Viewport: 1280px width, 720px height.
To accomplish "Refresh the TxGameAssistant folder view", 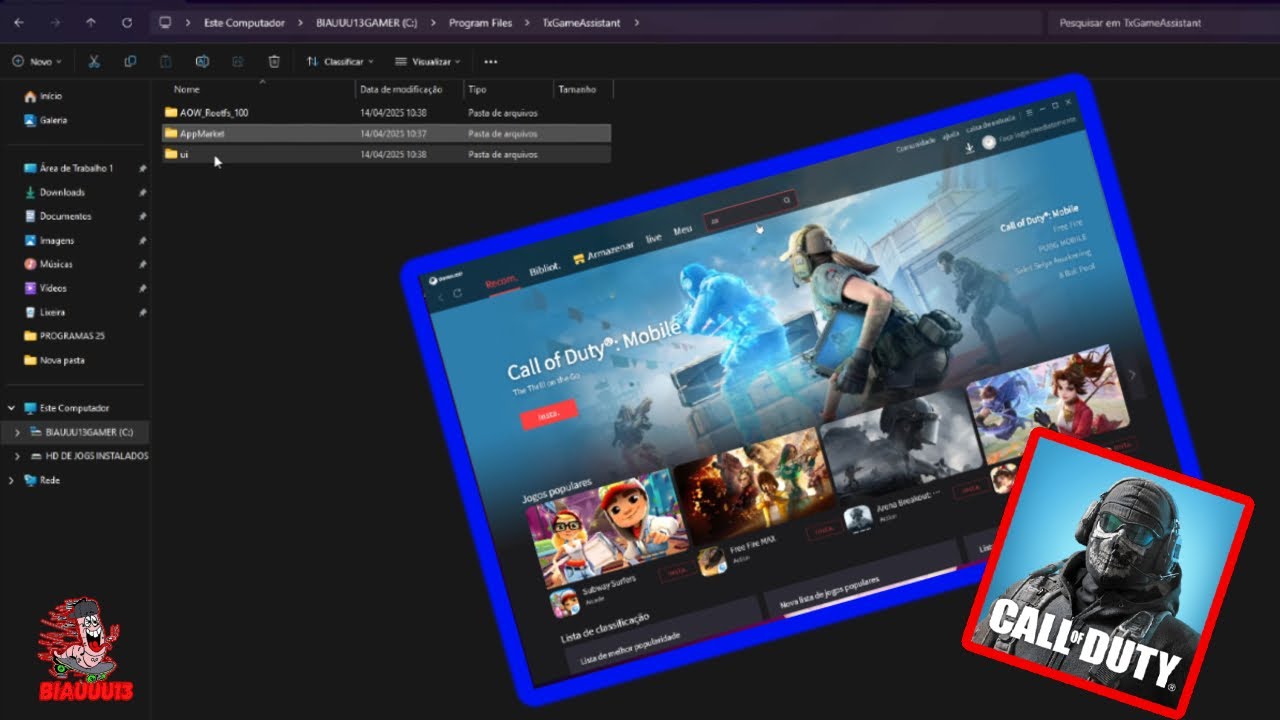I will pyautogui.click(x=126, y=22).
